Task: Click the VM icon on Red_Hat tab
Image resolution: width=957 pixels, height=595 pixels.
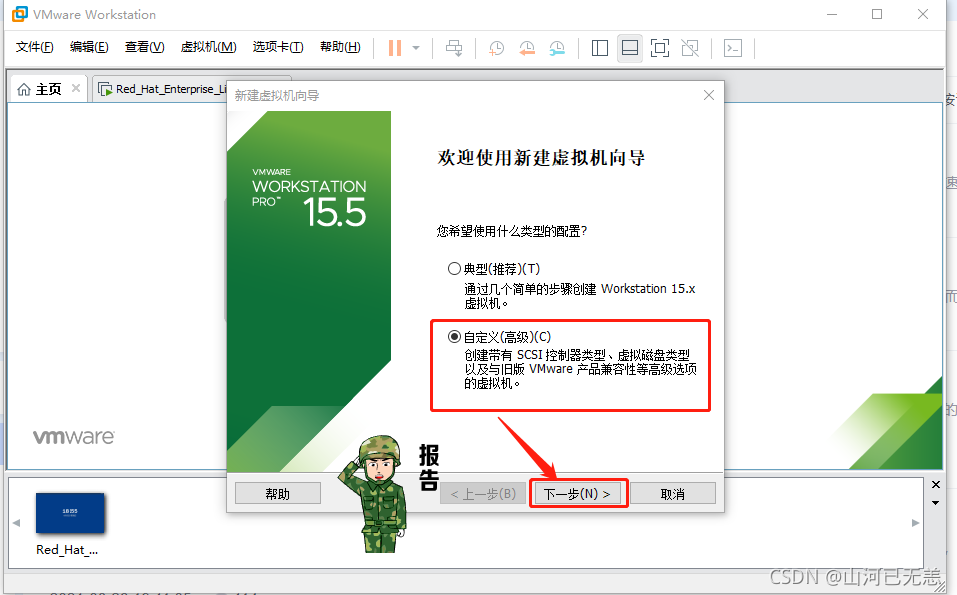Action: pyautogui.click(x=105, y=90)
